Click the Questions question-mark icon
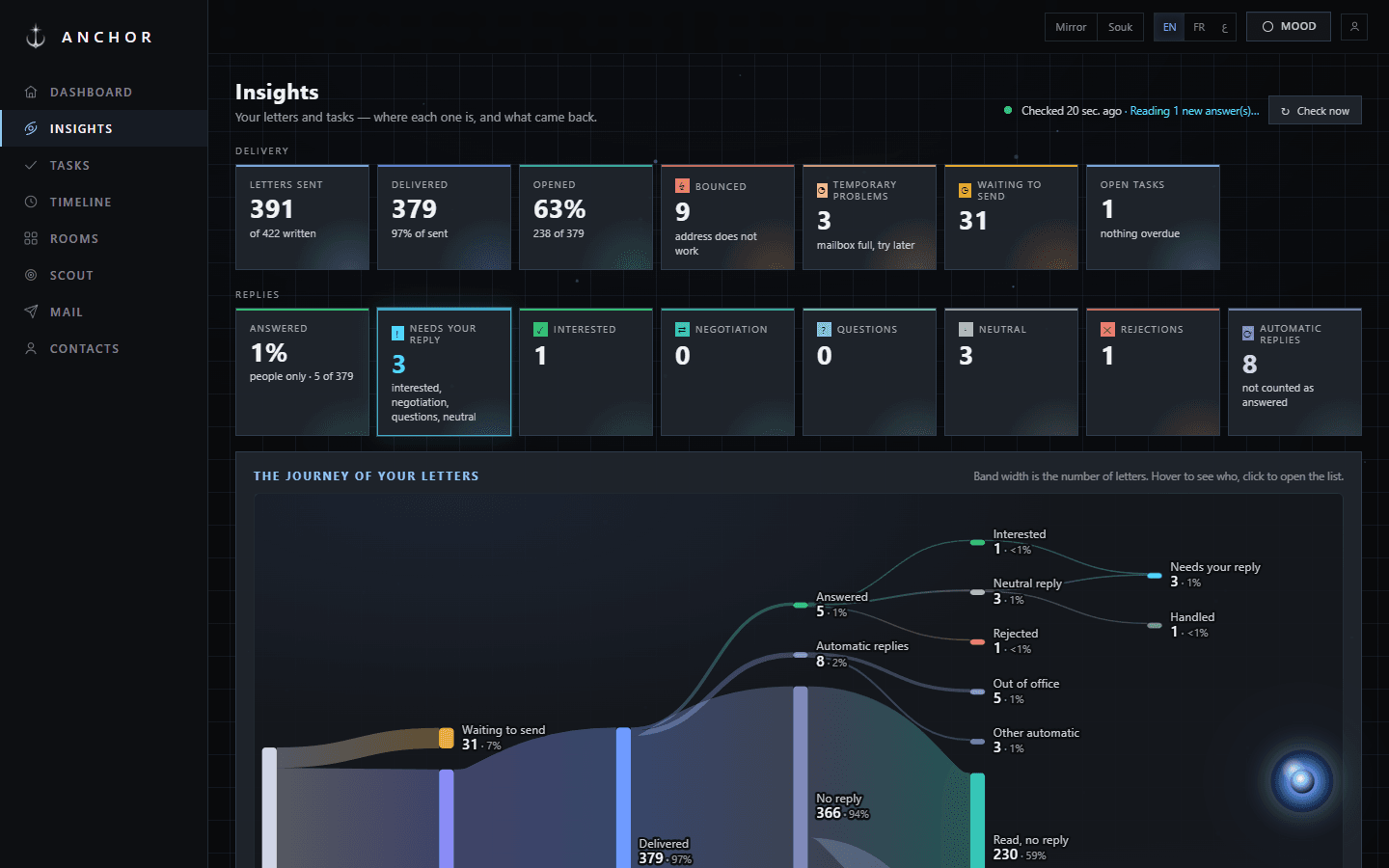The height and width of the screenshot is (868, 1389). [824, 330]
